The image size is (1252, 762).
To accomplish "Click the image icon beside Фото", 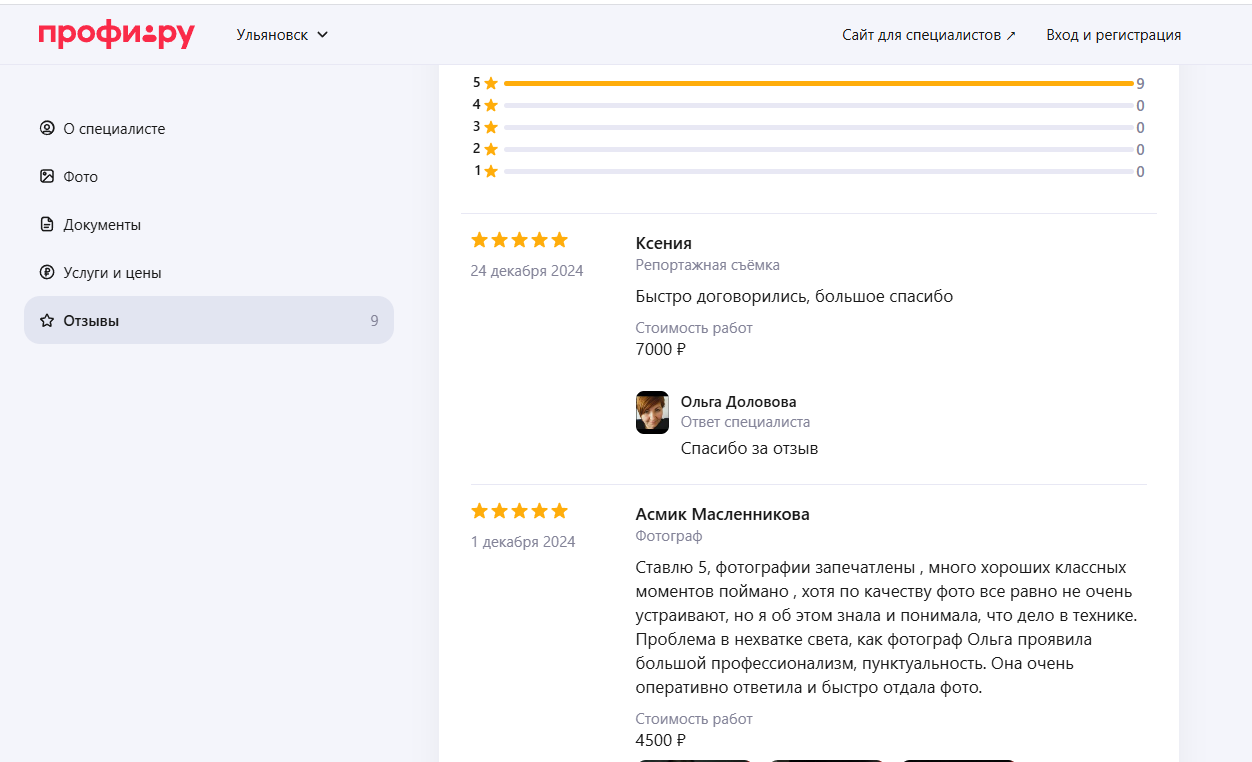I will [46, 176].
